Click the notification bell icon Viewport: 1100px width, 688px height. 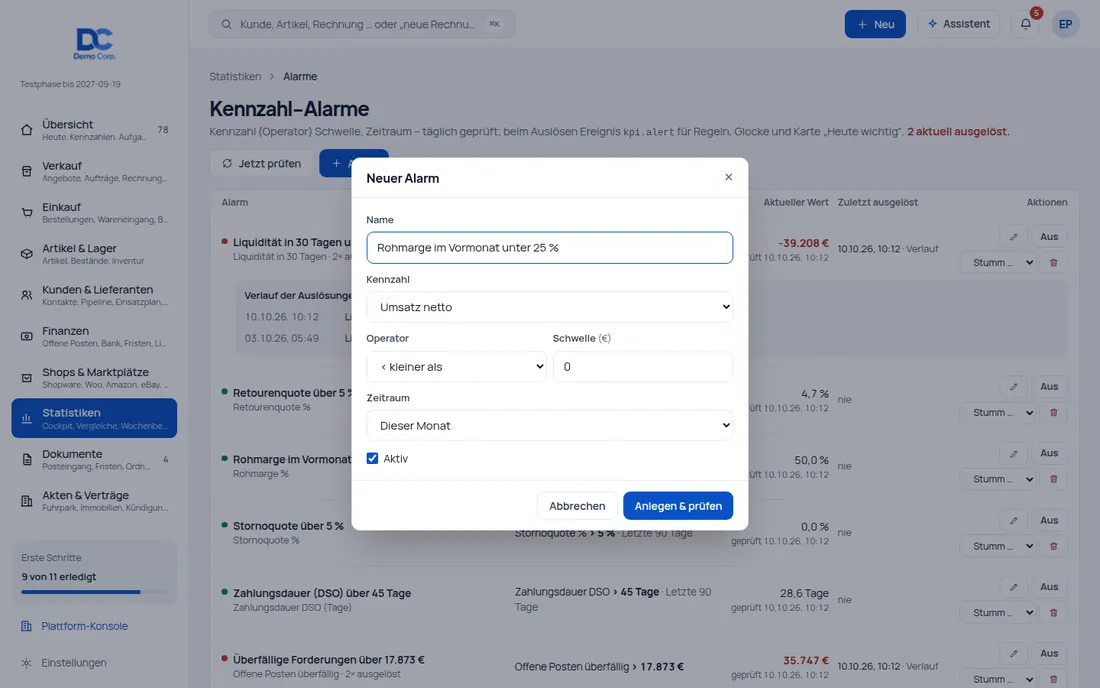coord(1026,24)
